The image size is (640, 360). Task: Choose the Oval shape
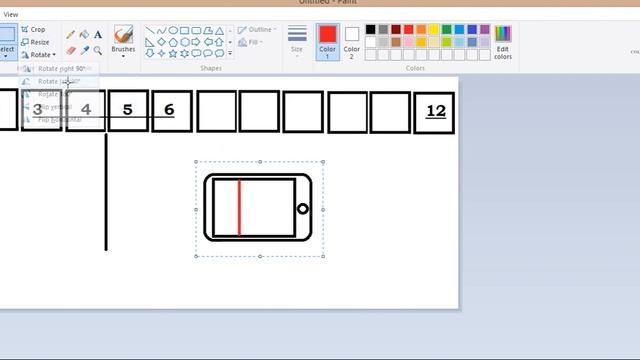point(173,31)
